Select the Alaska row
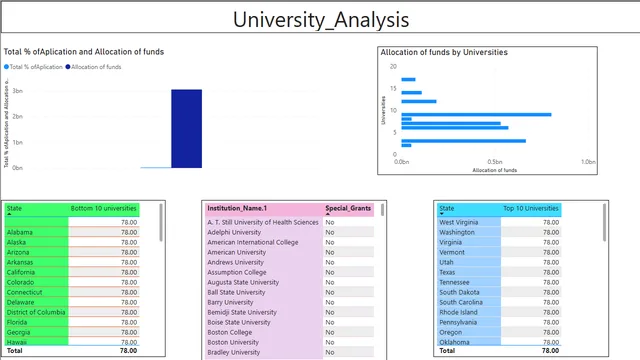This screenshot has height=360, width=640. coord(72,242)
